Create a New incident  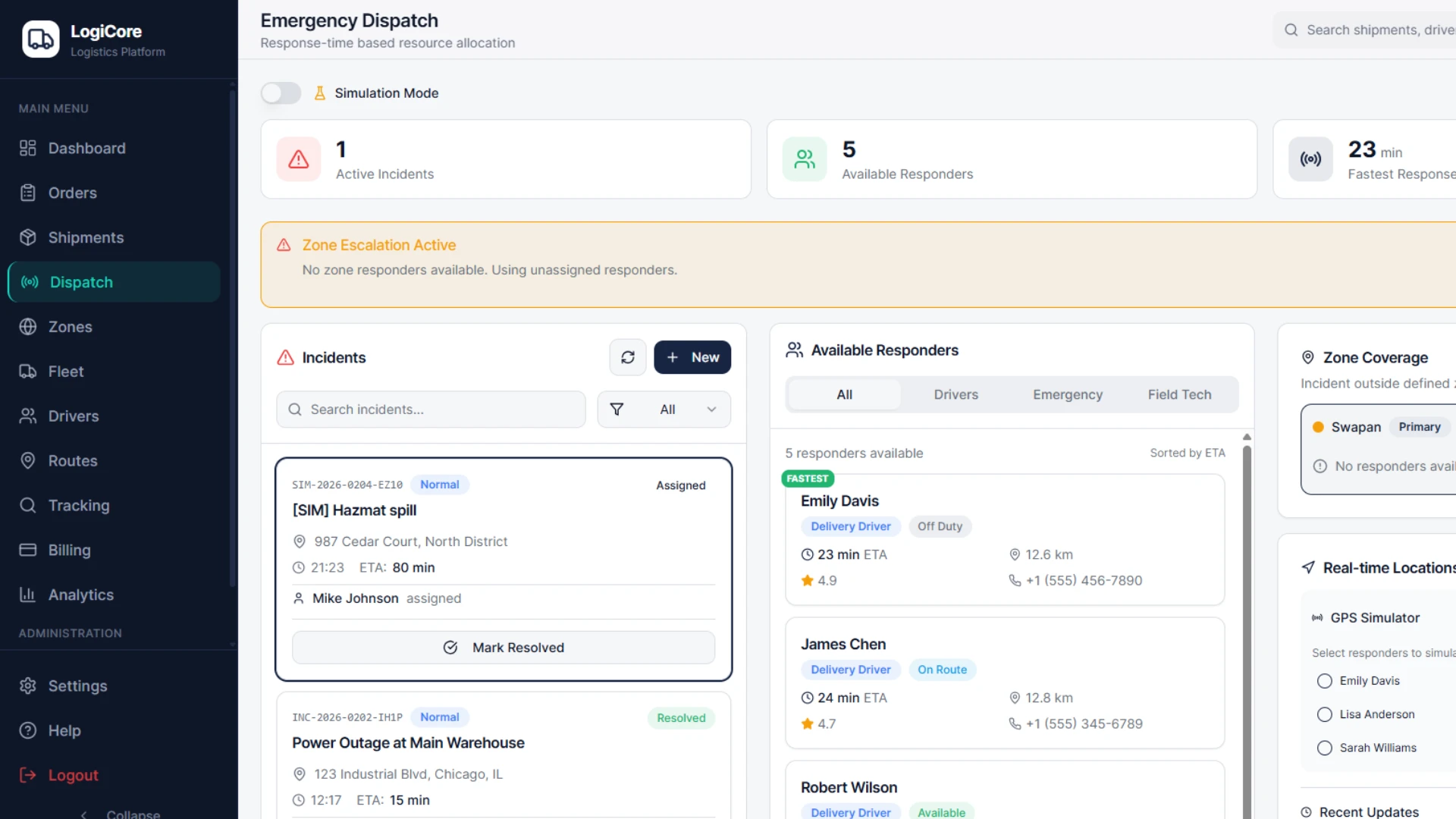(692, 357)
